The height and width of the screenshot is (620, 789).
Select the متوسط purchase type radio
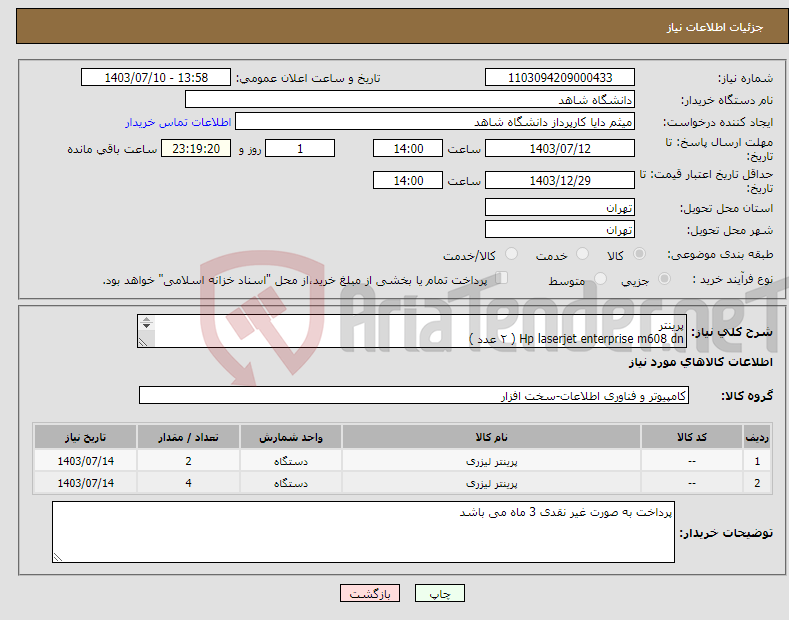point(600,278)
